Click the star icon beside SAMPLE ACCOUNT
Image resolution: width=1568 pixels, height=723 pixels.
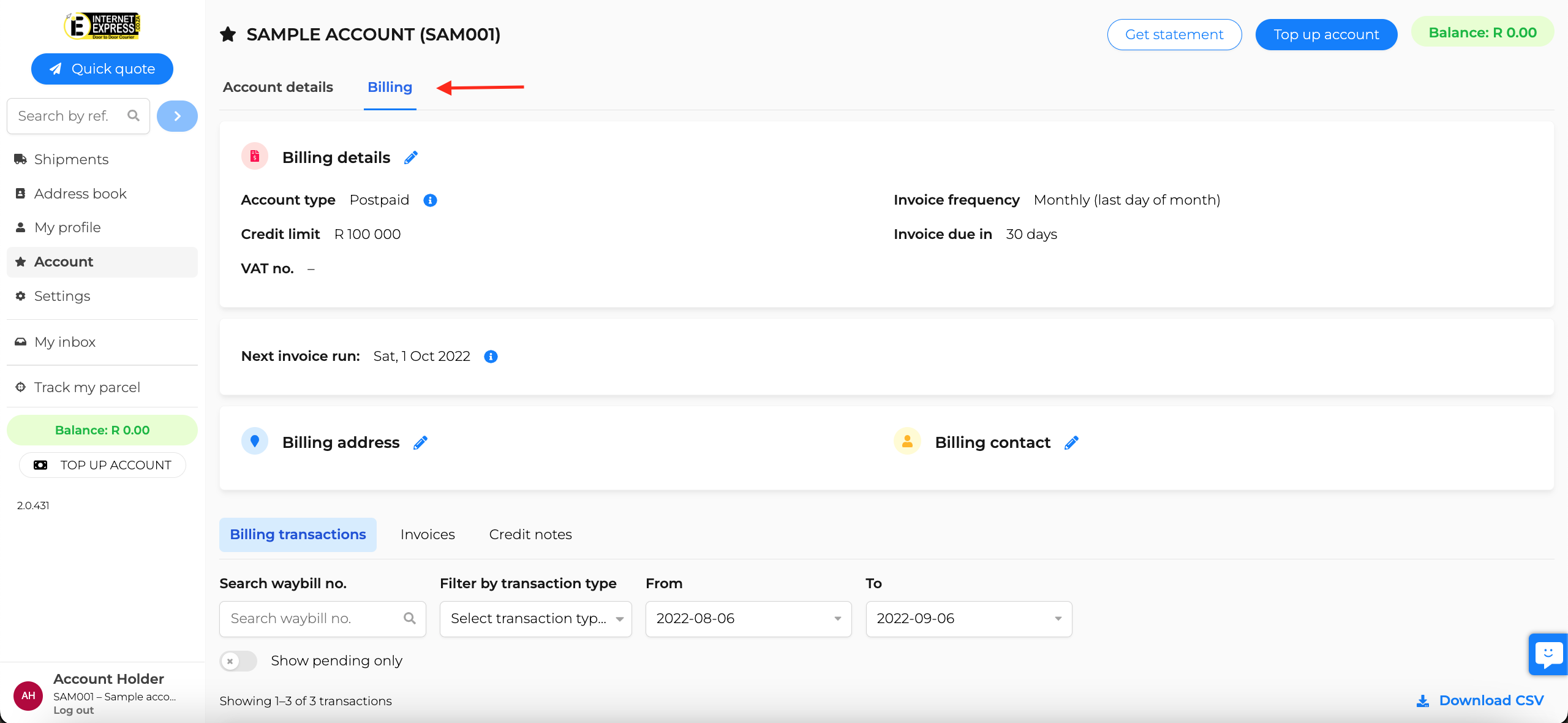[x=228, y=34]
